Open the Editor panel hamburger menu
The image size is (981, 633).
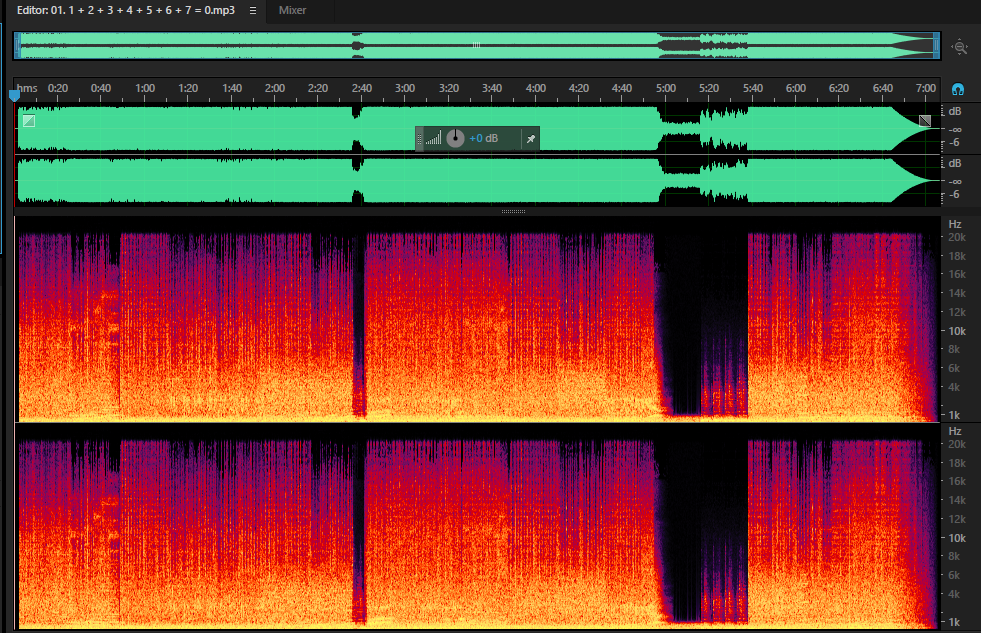point(253,11)
